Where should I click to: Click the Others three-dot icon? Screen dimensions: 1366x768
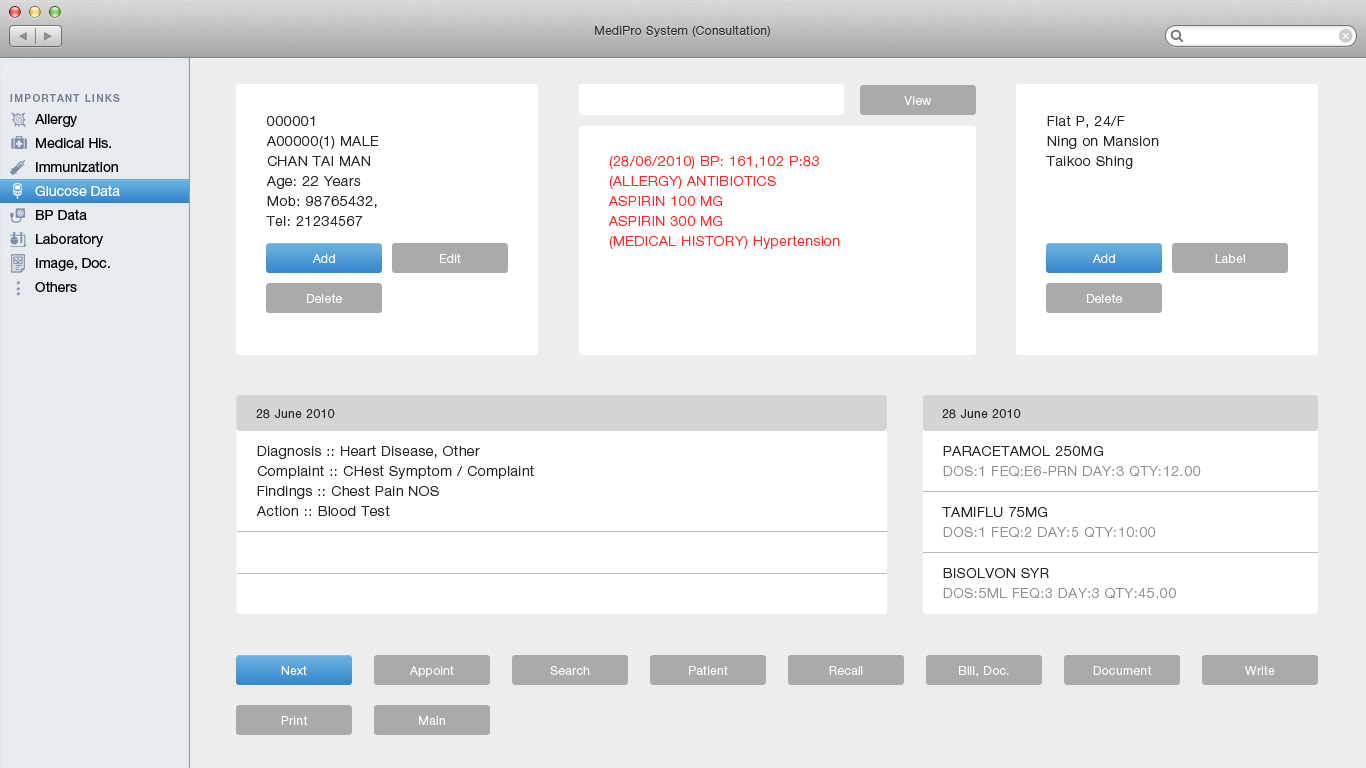pyautogui.click(x=18, y=287)
